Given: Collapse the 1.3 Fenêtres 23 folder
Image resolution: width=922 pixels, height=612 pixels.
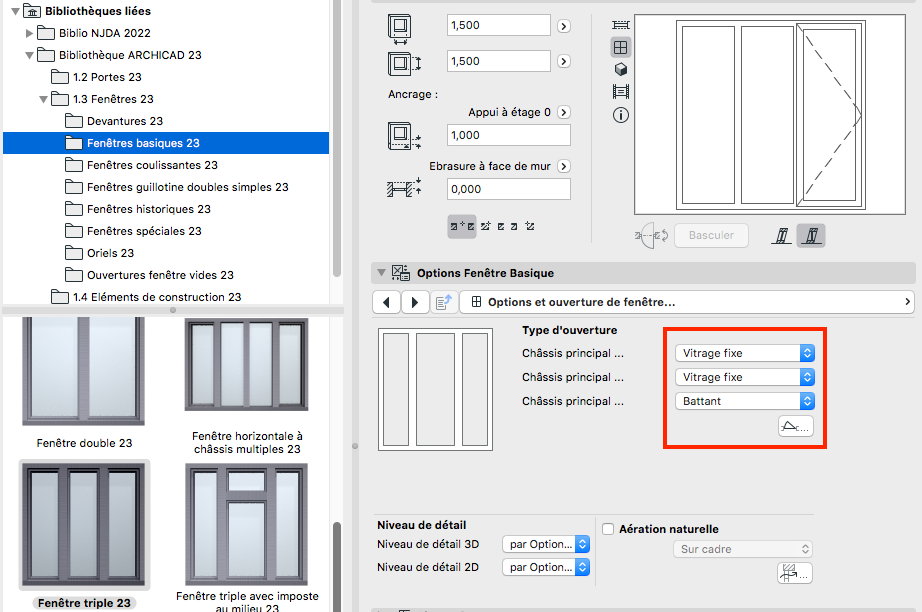Looking at the screenshot, I should (44, 99).
